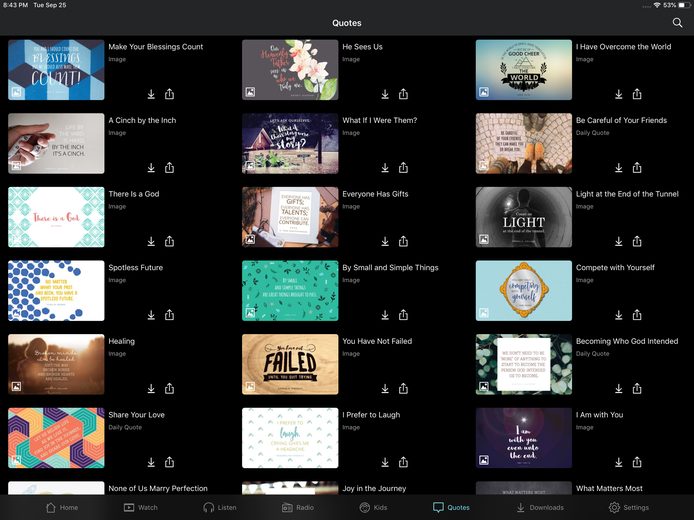Open the He Sees Us flower thumbnail

click(x=290, y=70)
